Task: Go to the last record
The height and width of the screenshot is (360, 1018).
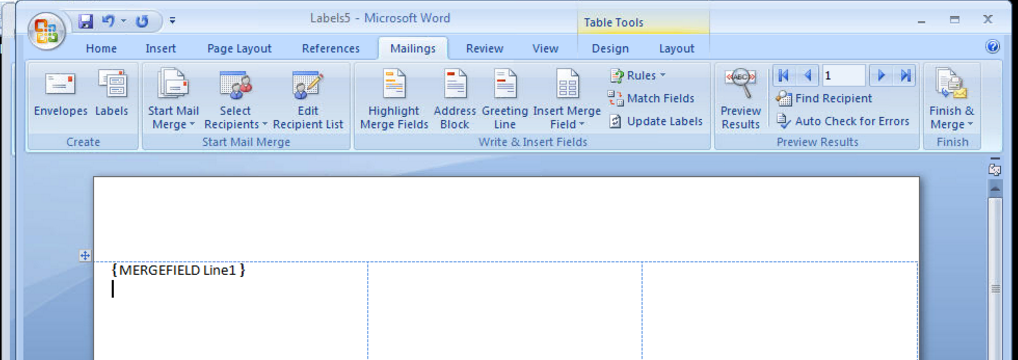Action: point(905,75)
